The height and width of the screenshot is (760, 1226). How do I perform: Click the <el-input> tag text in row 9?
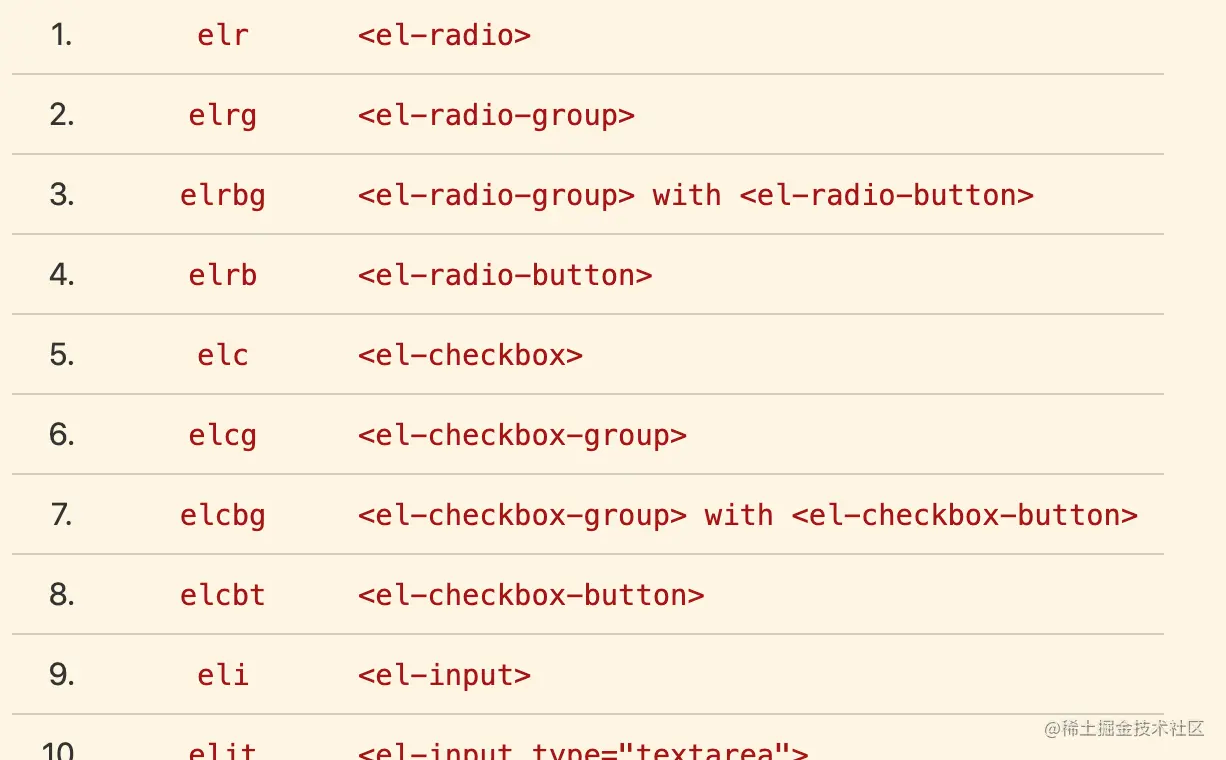click(444, 675)
